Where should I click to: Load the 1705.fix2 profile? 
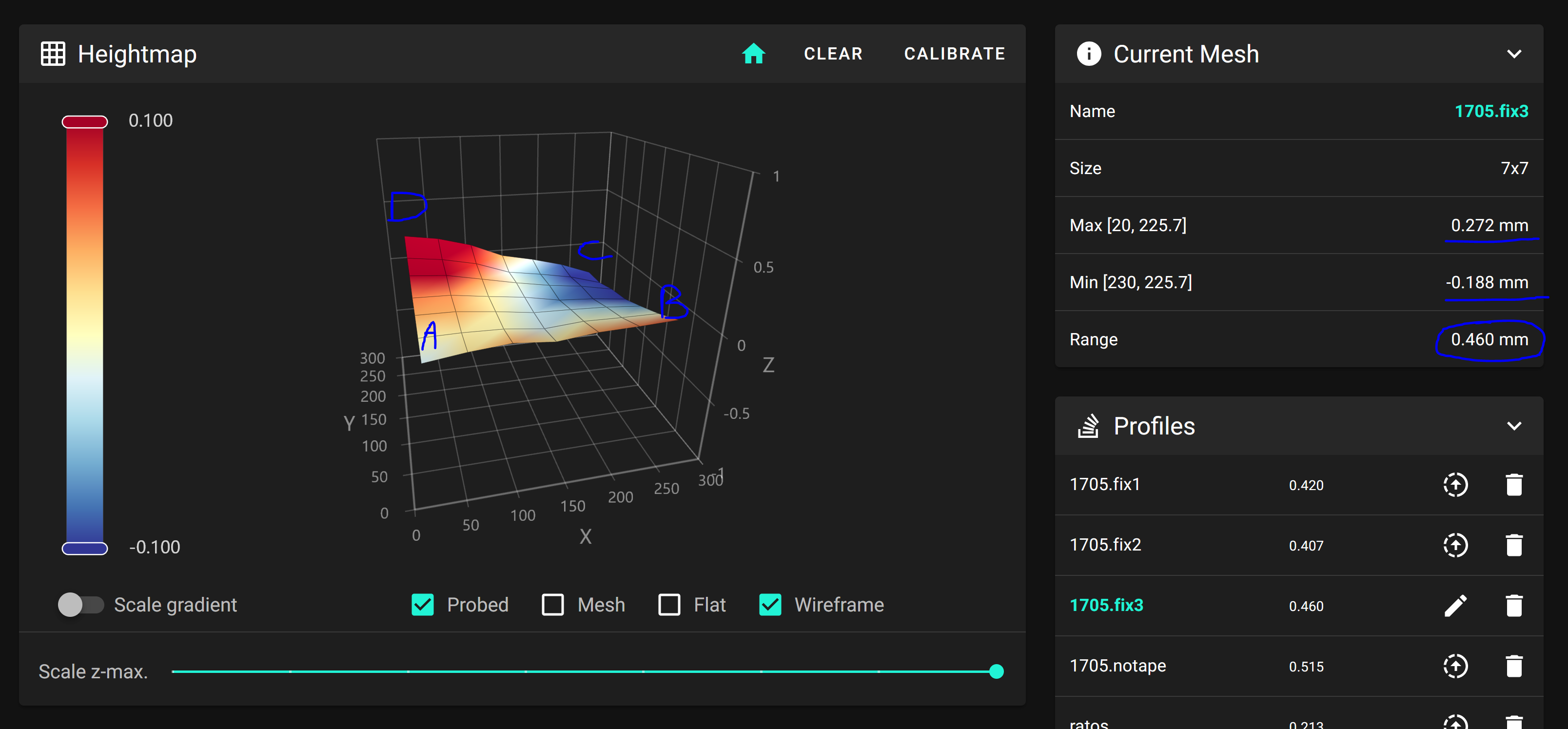click(x=1455, y=545)
